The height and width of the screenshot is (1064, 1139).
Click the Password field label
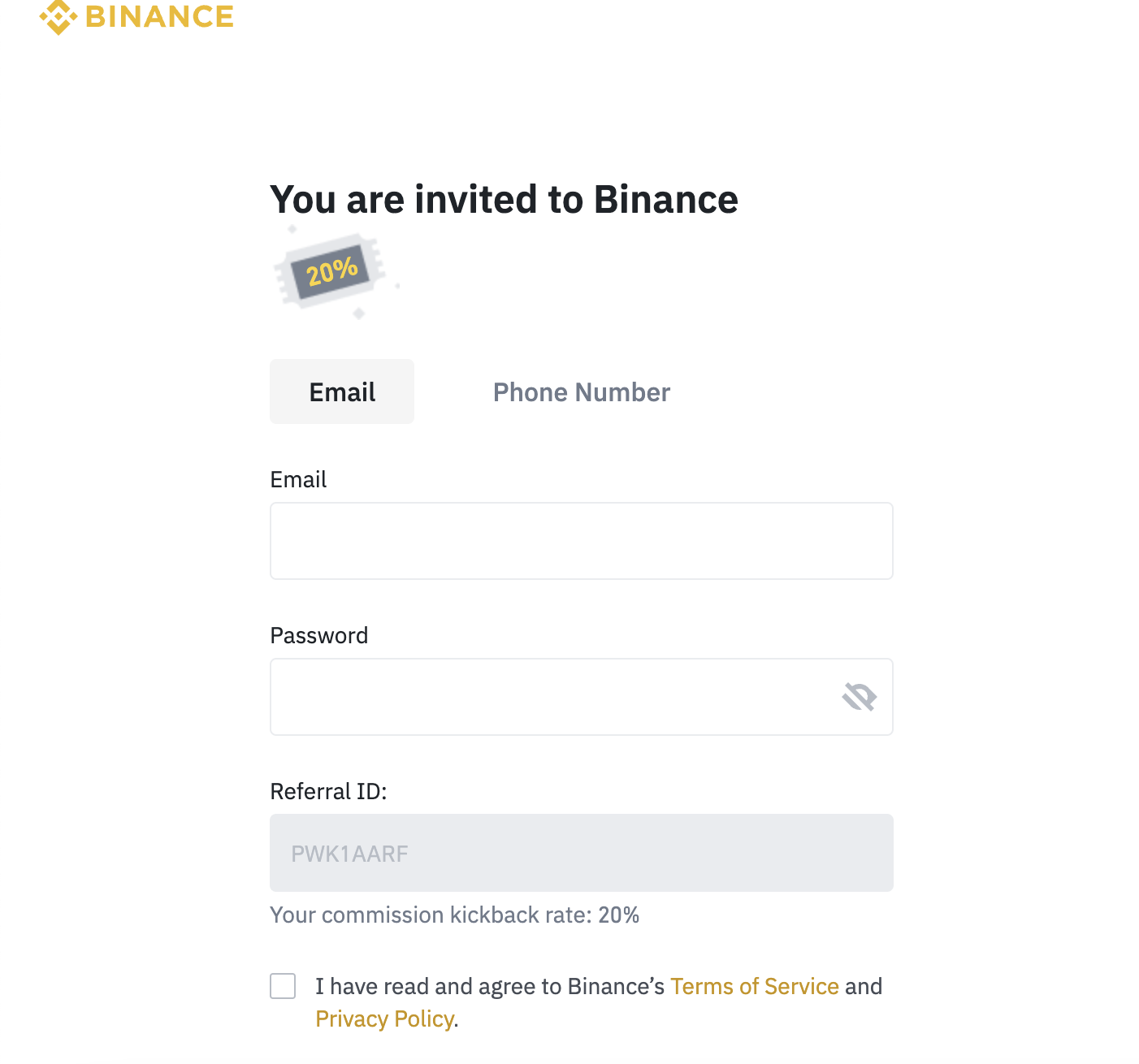[318, 635]
